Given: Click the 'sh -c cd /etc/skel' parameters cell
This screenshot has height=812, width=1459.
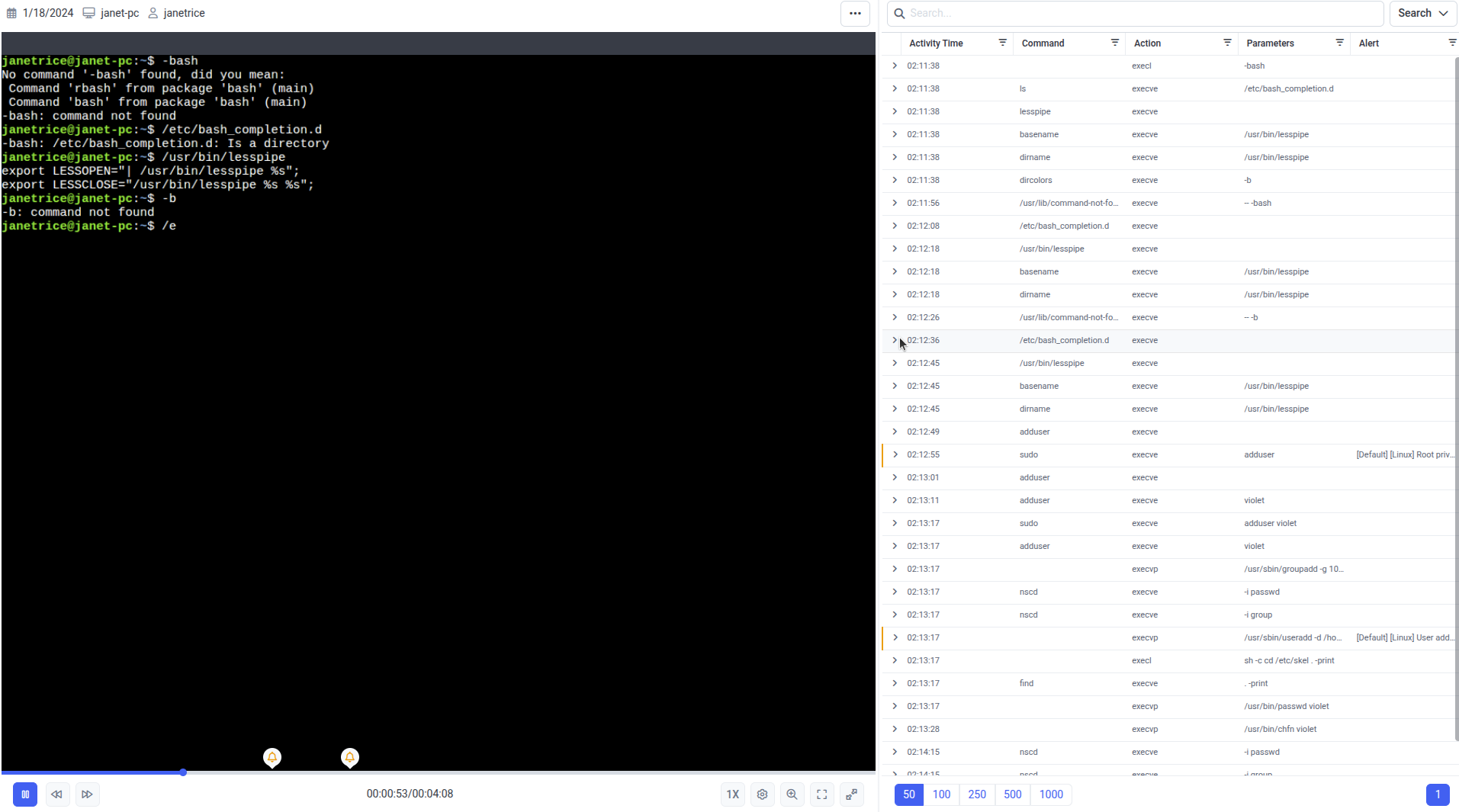Looking at the screenshot, I should tap(1289, 660).
